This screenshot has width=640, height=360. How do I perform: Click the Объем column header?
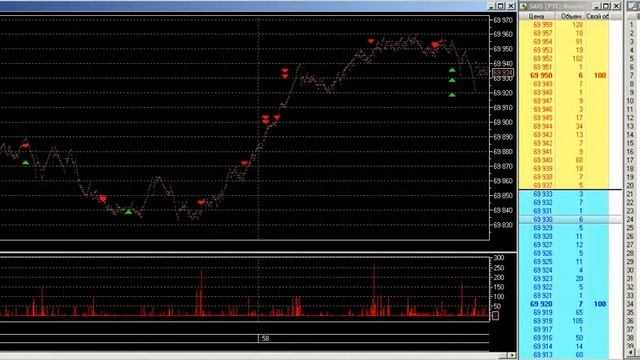(x=570, y=16)
